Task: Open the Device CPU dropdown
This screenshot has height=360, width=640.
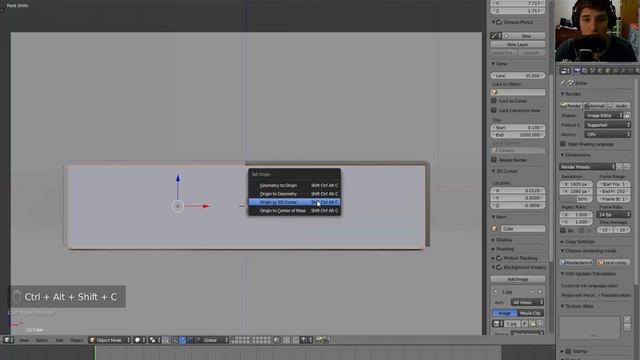Action: (x=607, y=134)
